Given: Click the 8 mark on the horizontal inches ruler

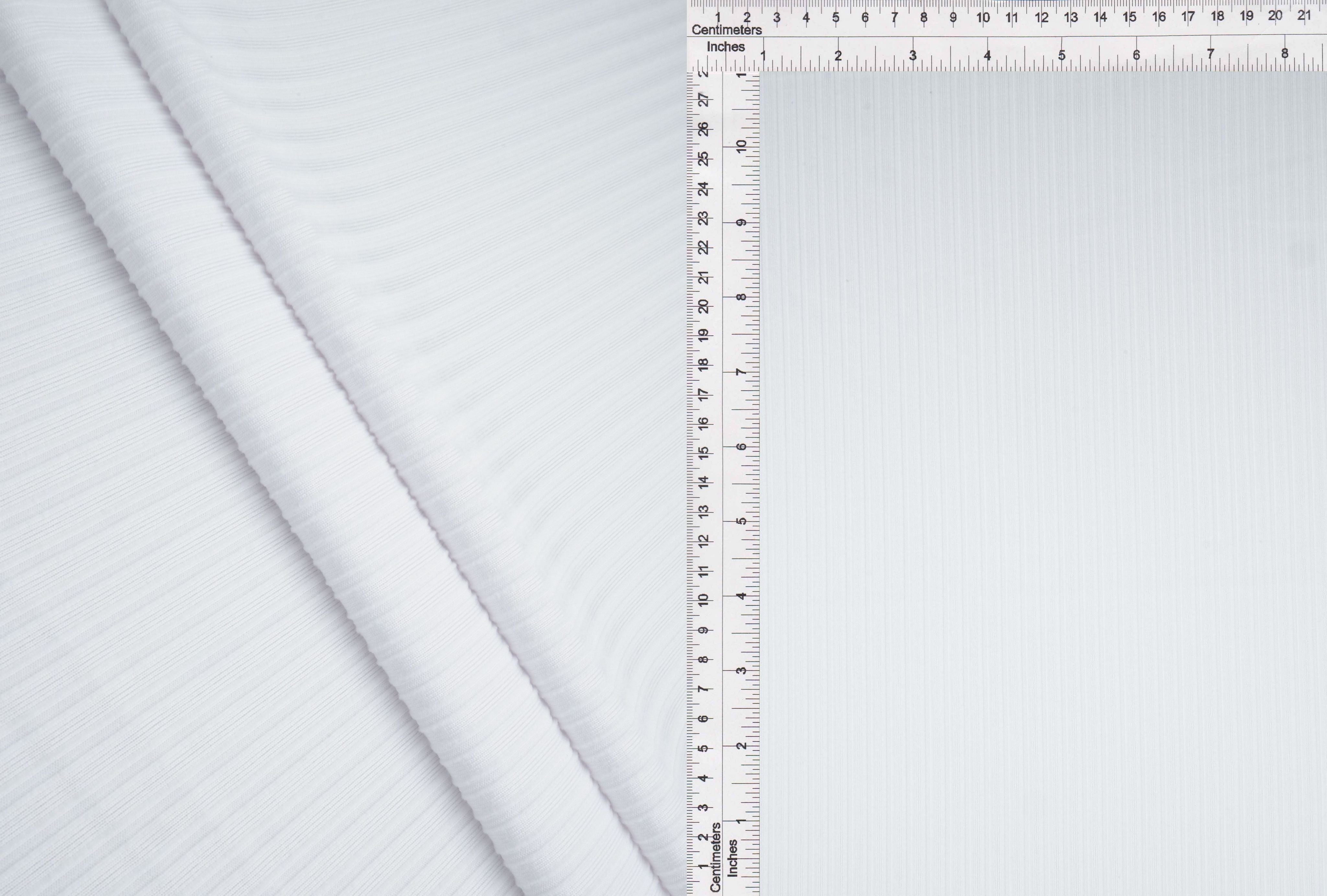Looking at the screenshot, I should click(1285, 54).
